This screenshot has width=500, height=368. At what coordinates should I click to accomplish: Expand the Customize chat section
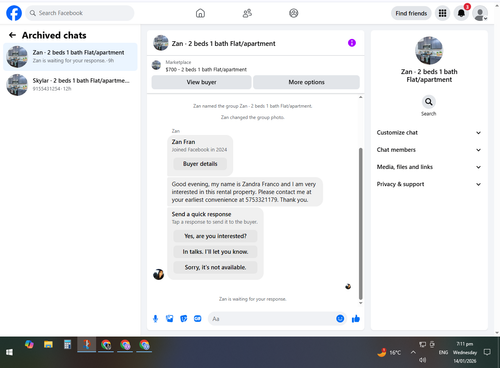(429, 133)
